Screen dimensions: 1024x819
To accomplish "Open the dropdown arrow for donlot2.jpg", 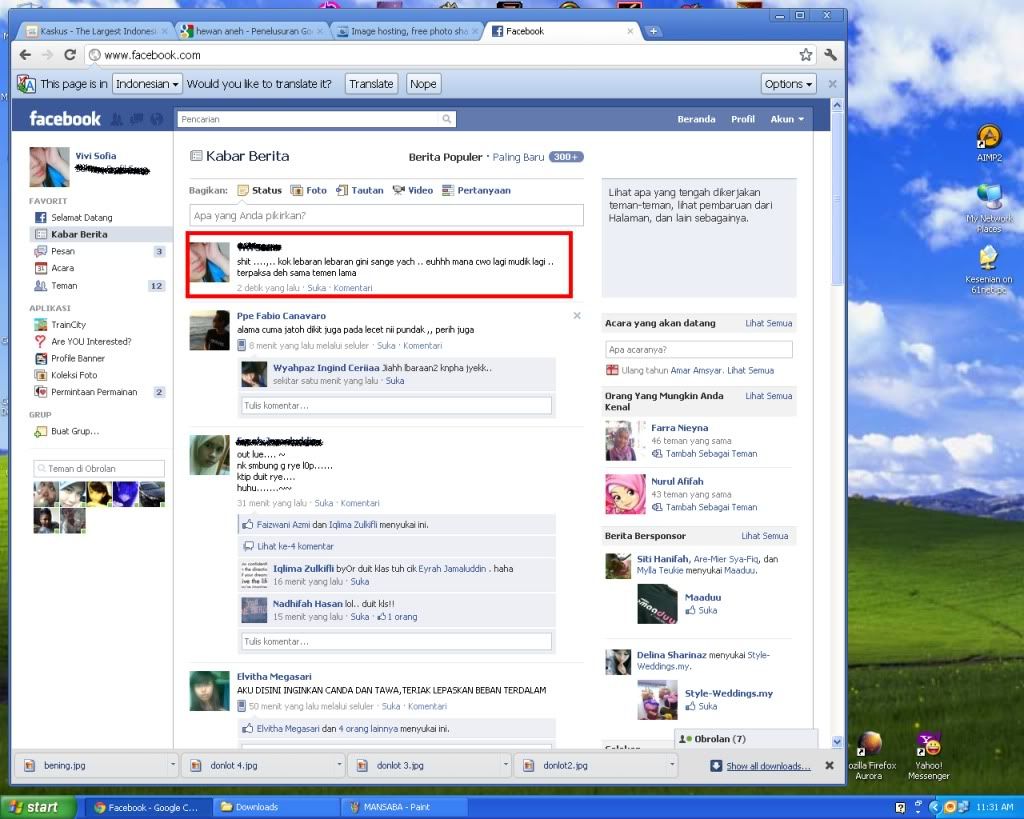I will click(x=672, y=763).
